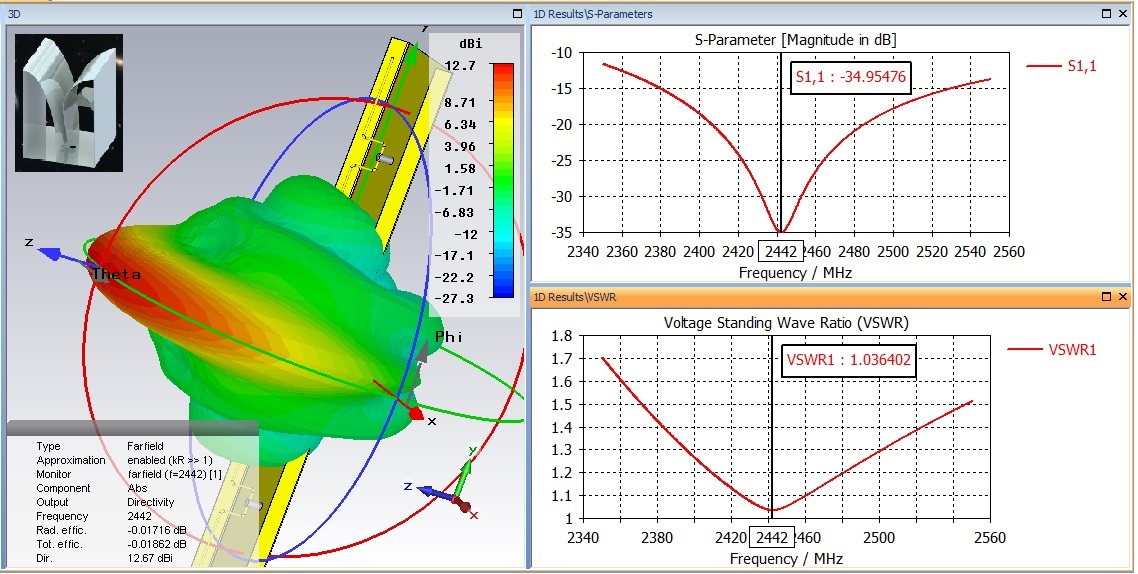
Task: Click the -27.3 minimum value on color scale
Action: click(454, 299)
